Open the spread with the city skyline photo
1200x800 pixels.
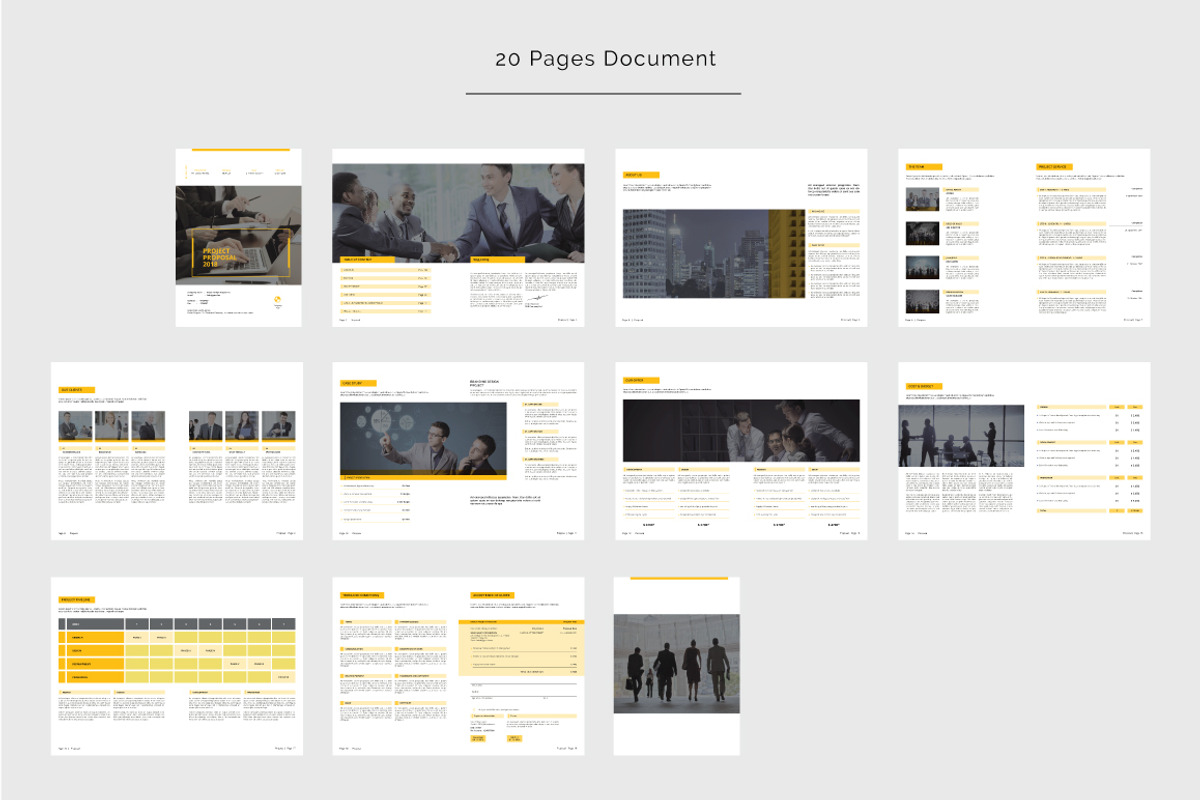pyautogui.click(x=741, y=238)
